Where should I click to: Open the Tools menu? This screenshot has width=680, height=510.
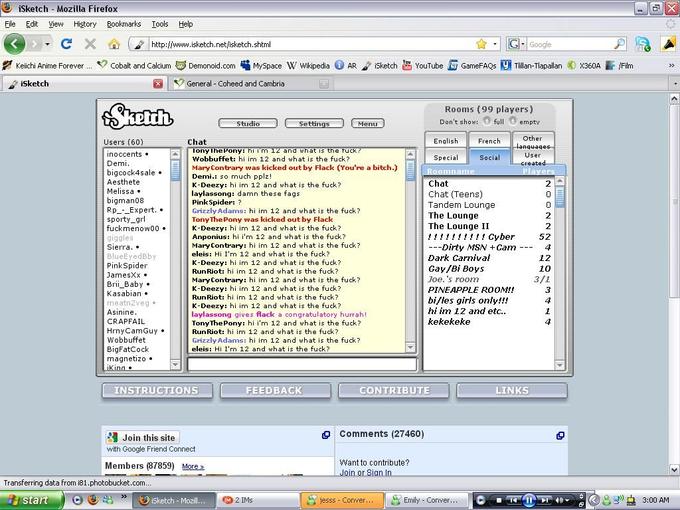click(x=160, y=24)
